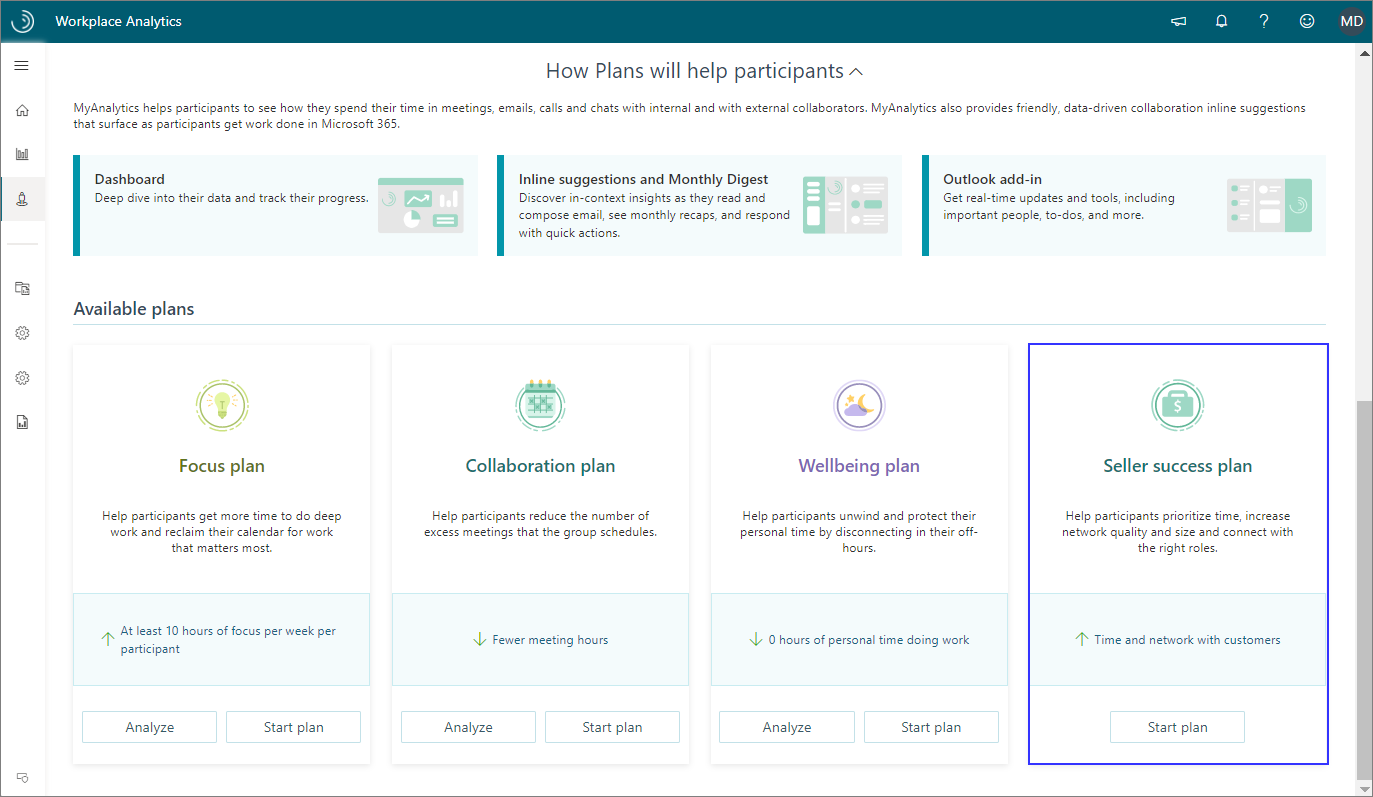Click the scrollbar down arrow
The image size is (1373, 797).
(1364, 788)
